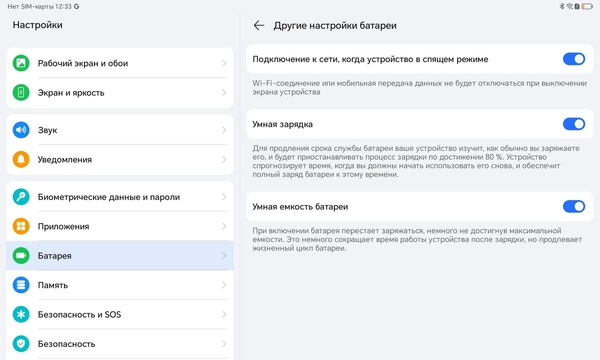Open Биометрические данные и пароли
The height and width of the screenshot is (360, 600).
tap(120, 197)
